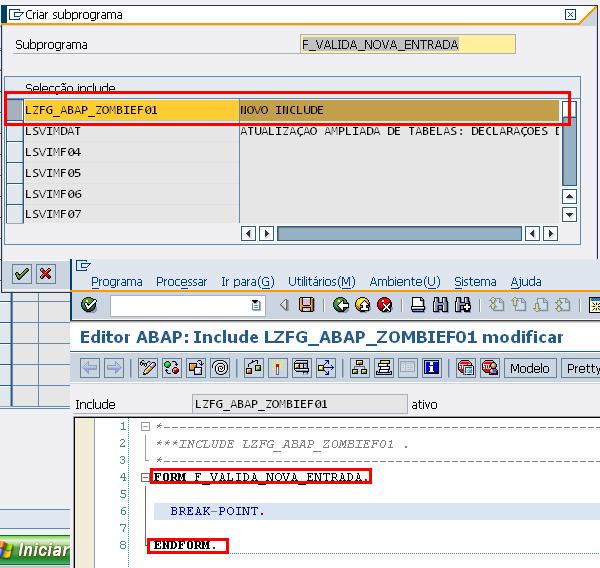Click the Save diskette icon in toolbar
600x568 pixels.
[x=307, y=305]
